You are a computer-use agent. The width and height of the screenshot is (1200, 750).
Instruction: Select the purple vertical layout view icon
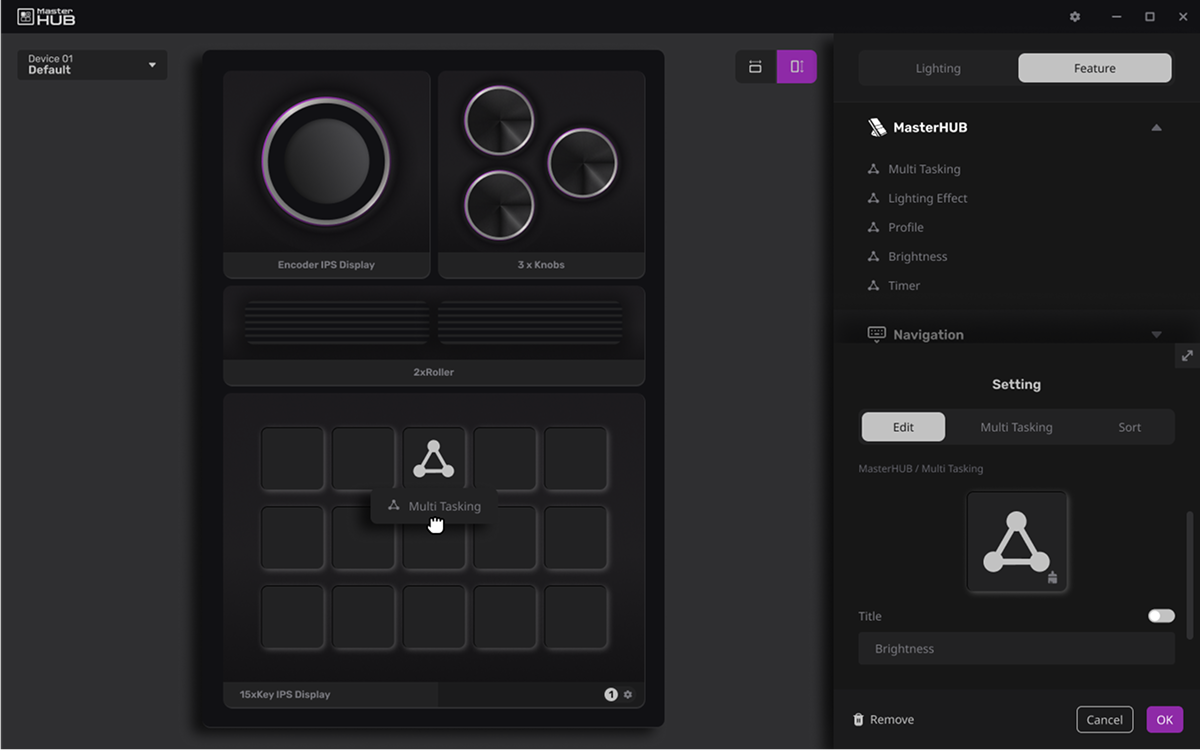[x=797, y=67]
